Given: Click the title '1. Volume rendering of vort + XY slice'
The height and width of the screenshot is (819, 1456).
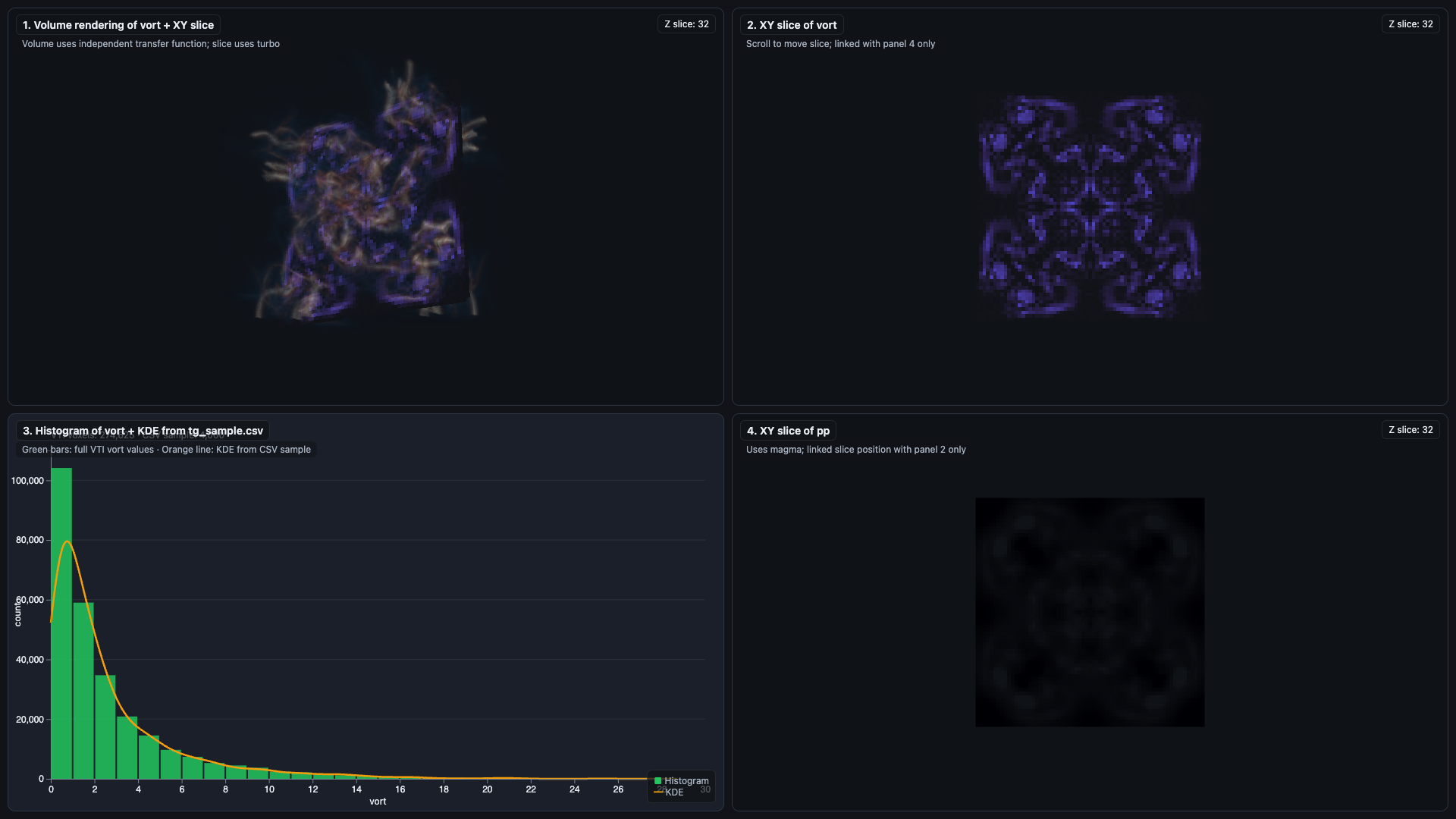Looking at the screenshot, I should coord(118,25).
